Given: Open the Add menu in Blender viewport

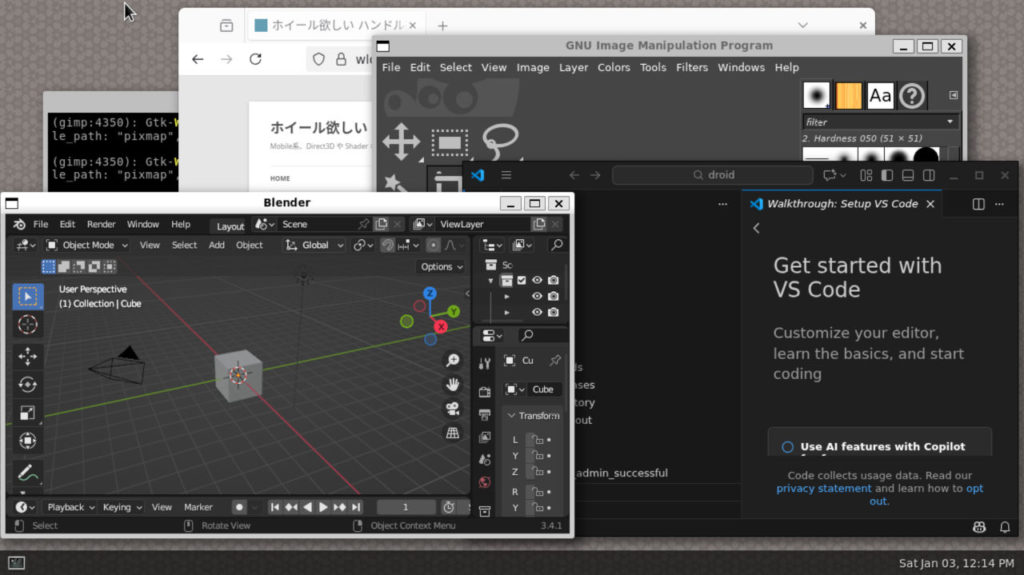Looking at the screenshot, I should tap(216, 245).
